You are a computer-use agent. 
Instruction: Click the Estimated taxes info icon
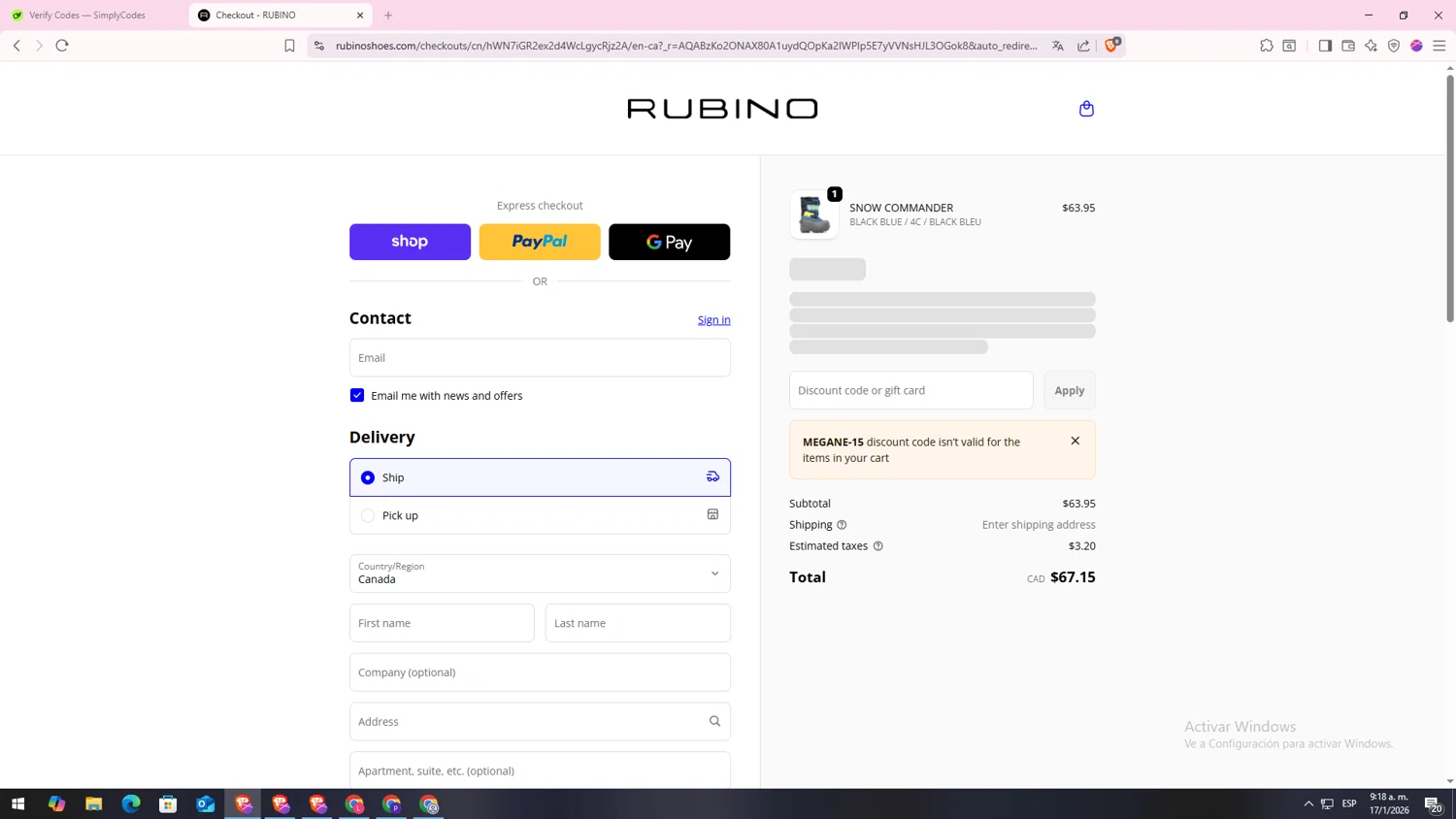pyautogui.click(x=877, y=546)
